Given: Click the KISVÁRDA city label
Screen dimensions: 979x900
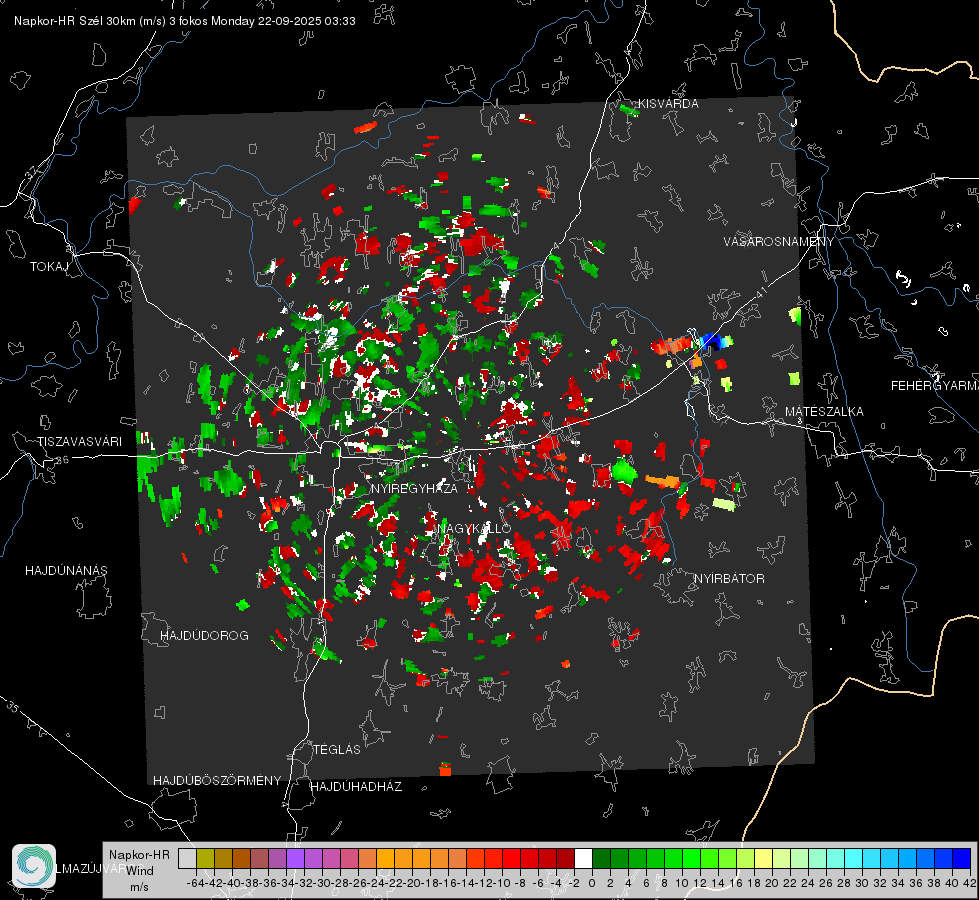Looking at the screenshot, I should pos(668,104).
